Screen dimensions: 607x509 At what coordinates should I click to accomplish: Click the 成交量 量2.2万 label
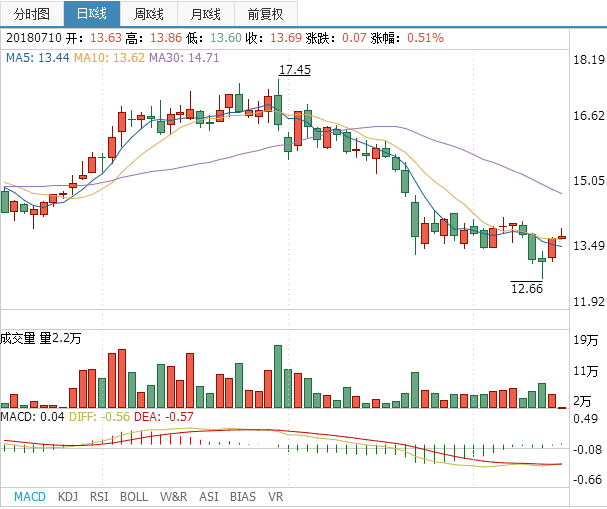(41, 338)
